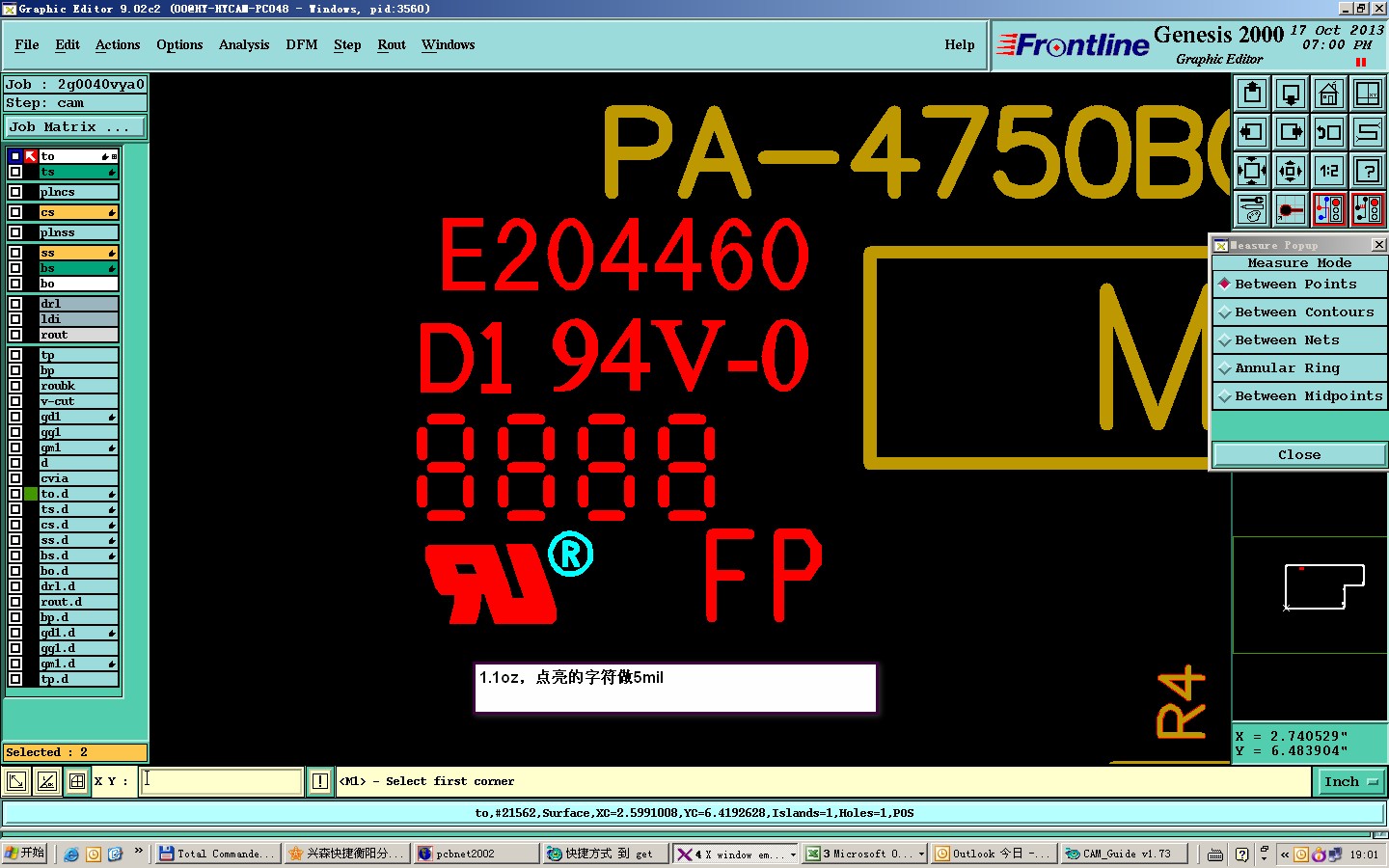Open the Help menu
The height and width of the screenshot is (868, 1389).
pyautogui.click(x=960, y=45)
